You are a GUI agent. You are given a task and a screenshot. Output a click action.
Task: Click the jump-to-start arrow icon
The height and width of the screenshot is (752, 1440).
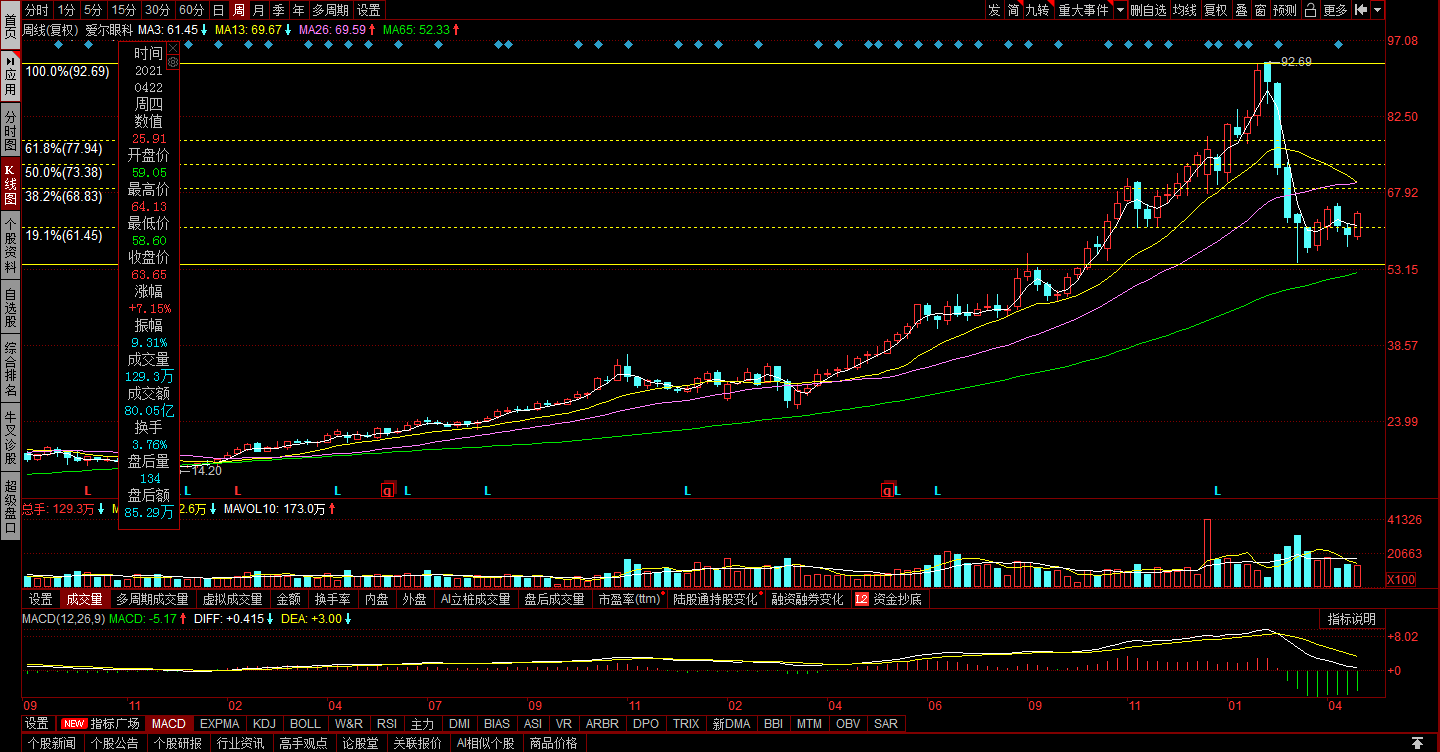click(1361, 10)
